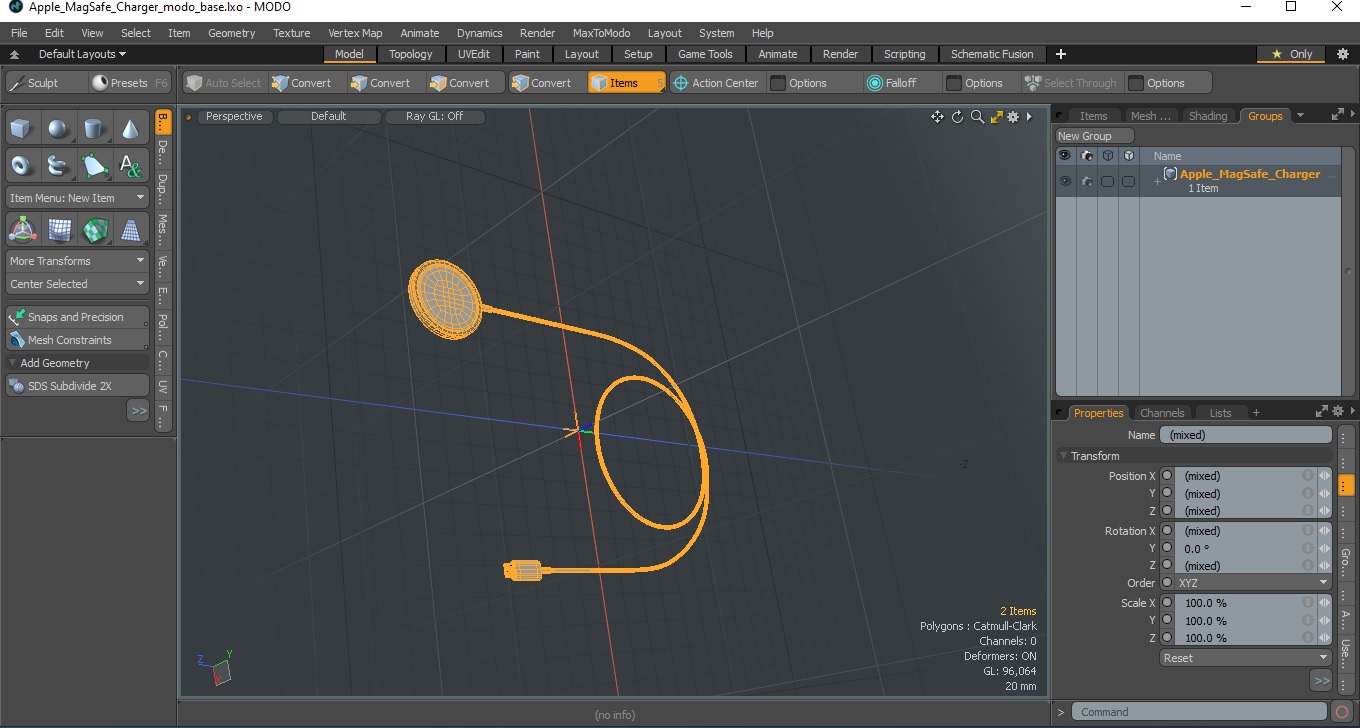Switch to Topology layout tab
The width and height of the screenshot is (1360, 728).
pyautogui.click(x=411, y=54)
